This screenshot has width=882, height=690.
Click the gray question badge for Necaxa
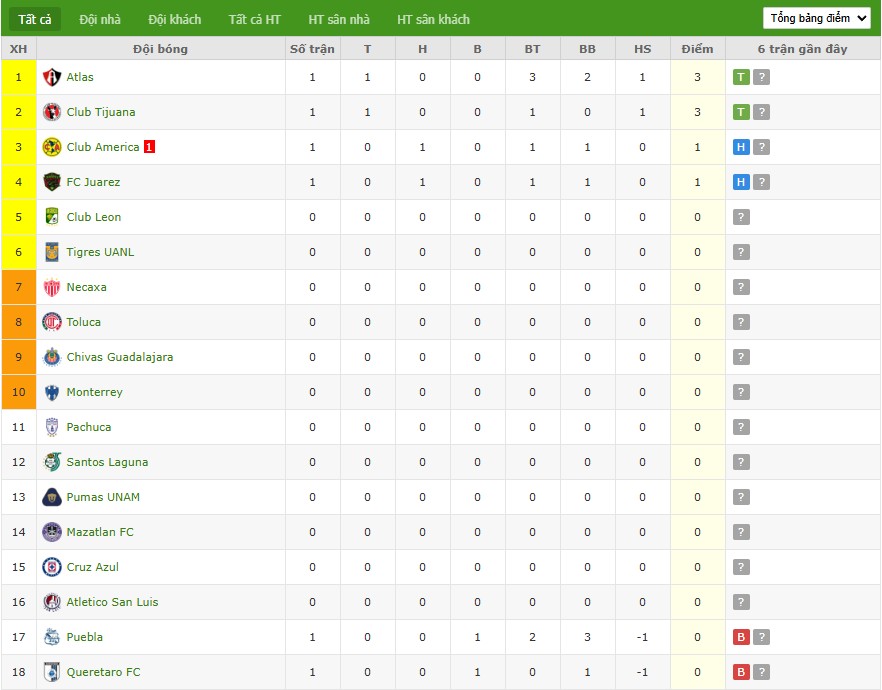741,287
